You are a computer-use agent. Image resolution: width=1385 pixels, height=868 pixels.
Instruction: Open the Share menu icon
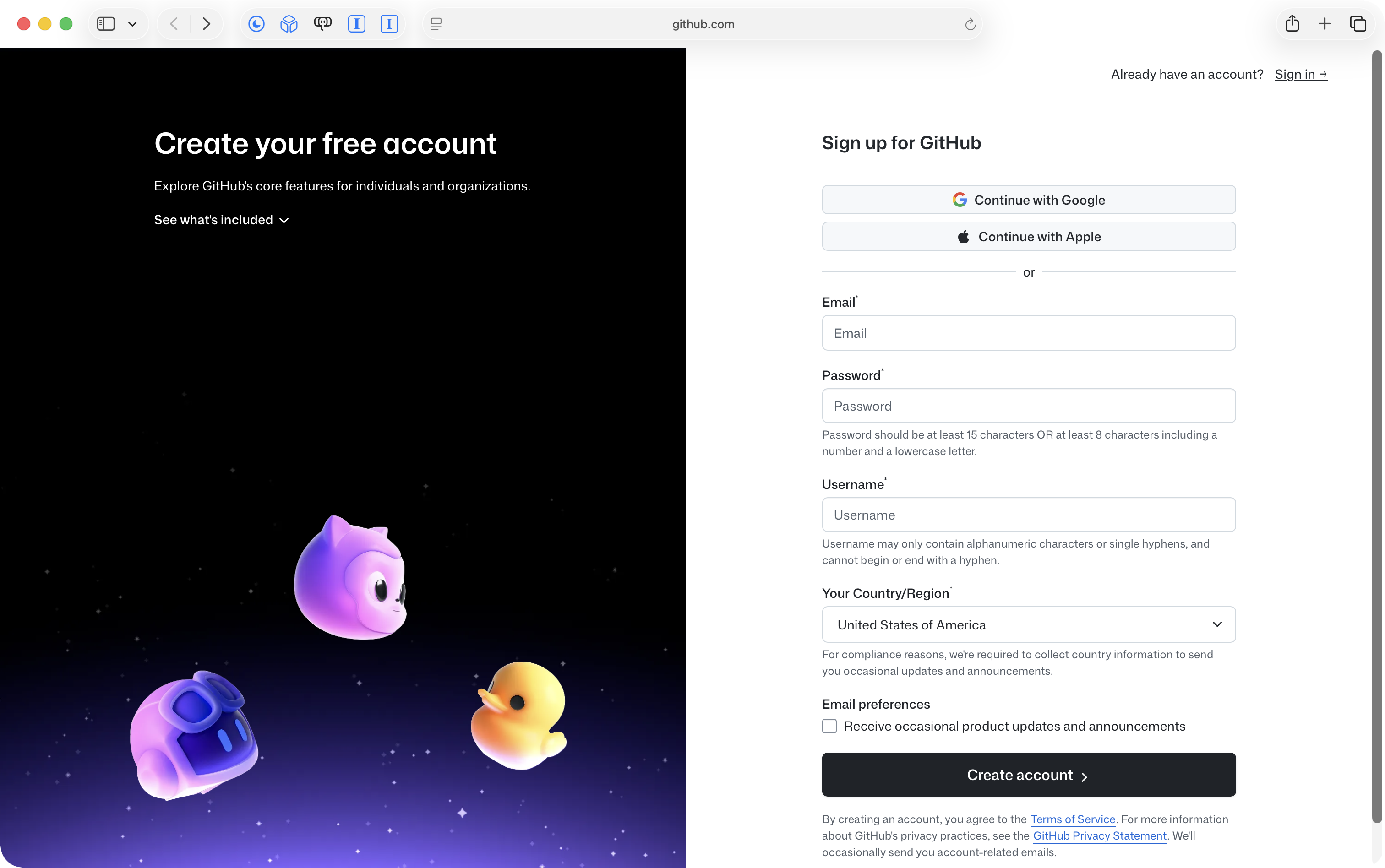[x=1292, y=24]
